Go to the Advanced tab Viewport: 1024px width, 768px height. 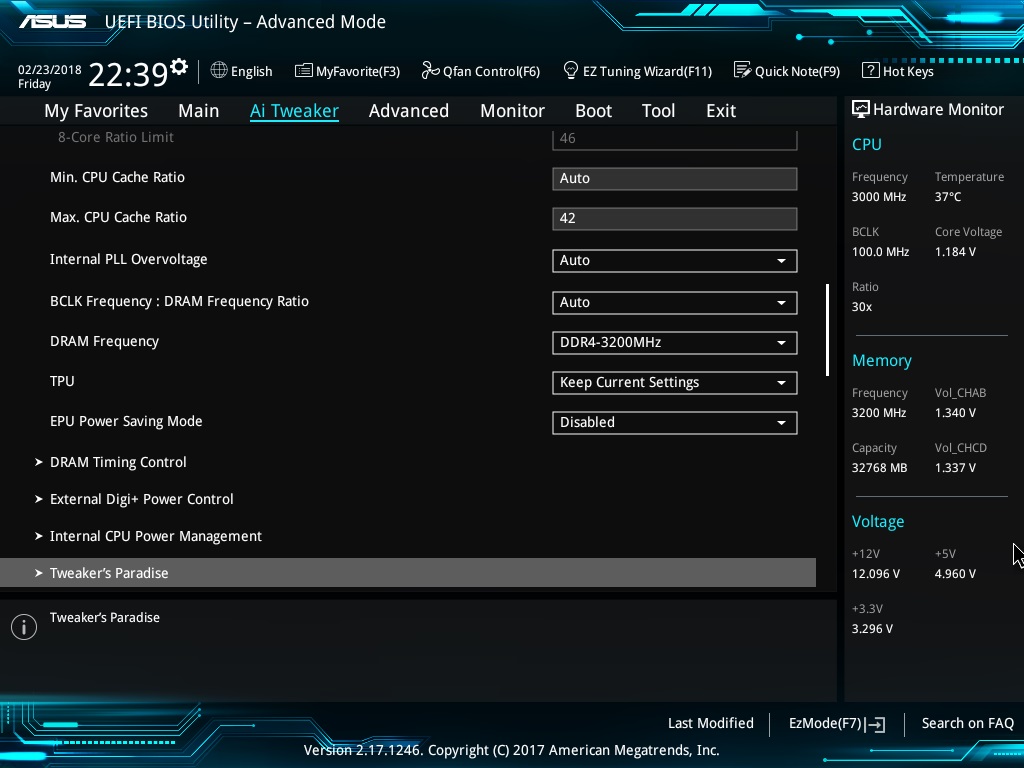pos(409,111)
